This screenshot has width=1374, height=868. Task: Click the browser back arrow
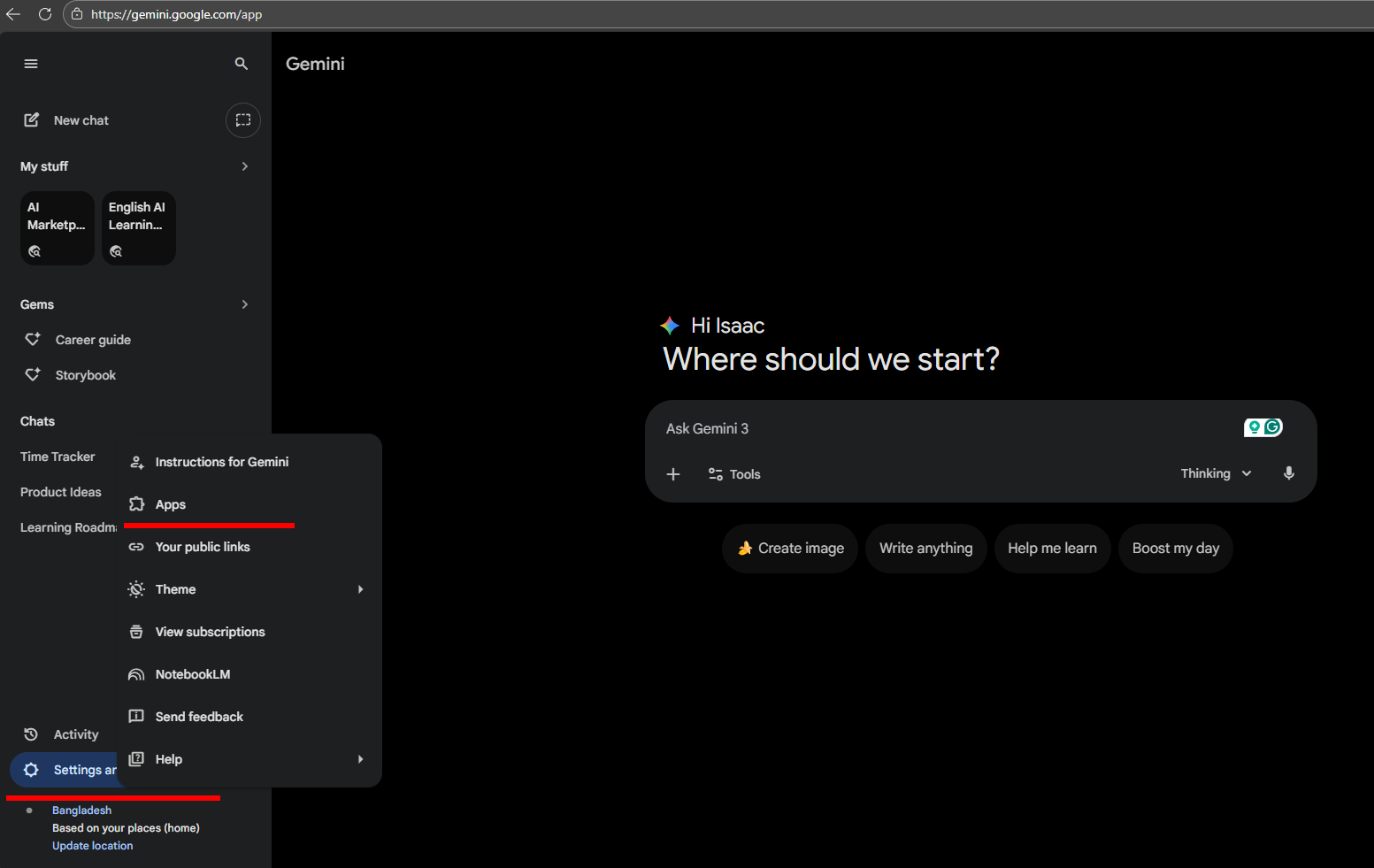coord(12,14)
